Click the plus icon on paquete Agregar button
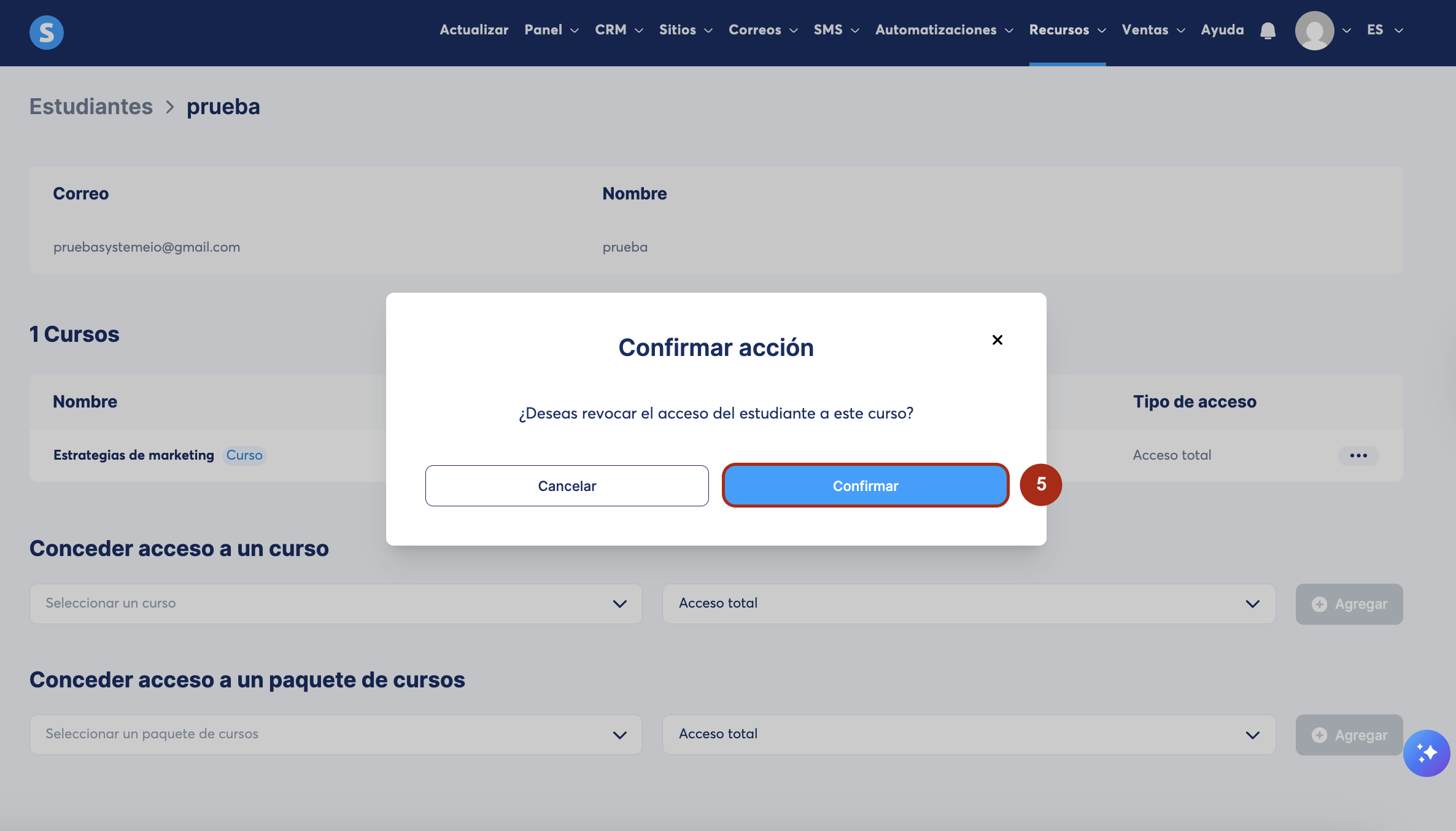 pos(1319,735)
